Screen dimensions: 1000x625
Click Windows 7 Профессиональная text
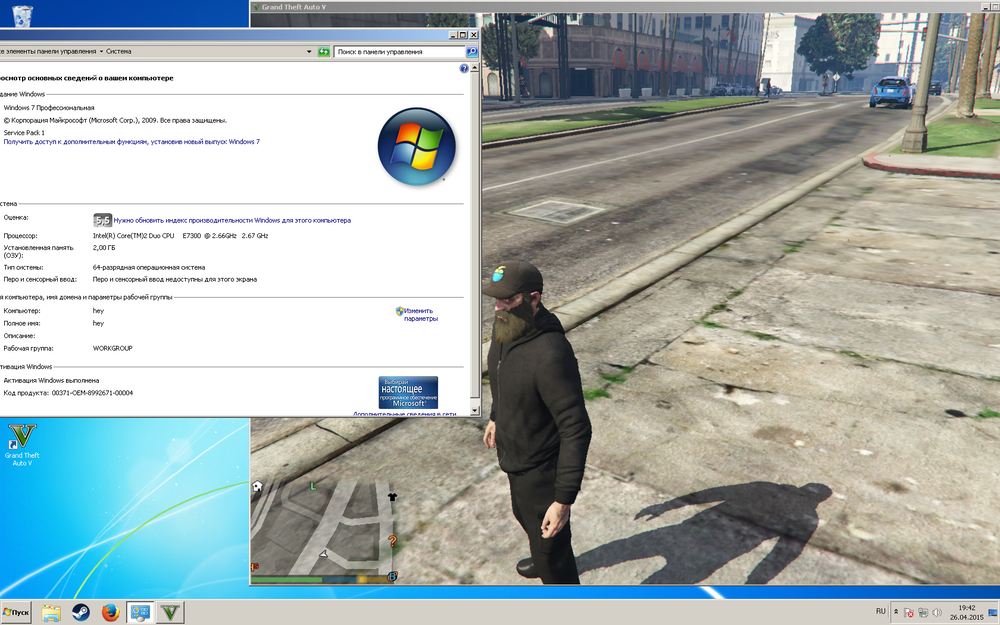click(x=49, y=108)
